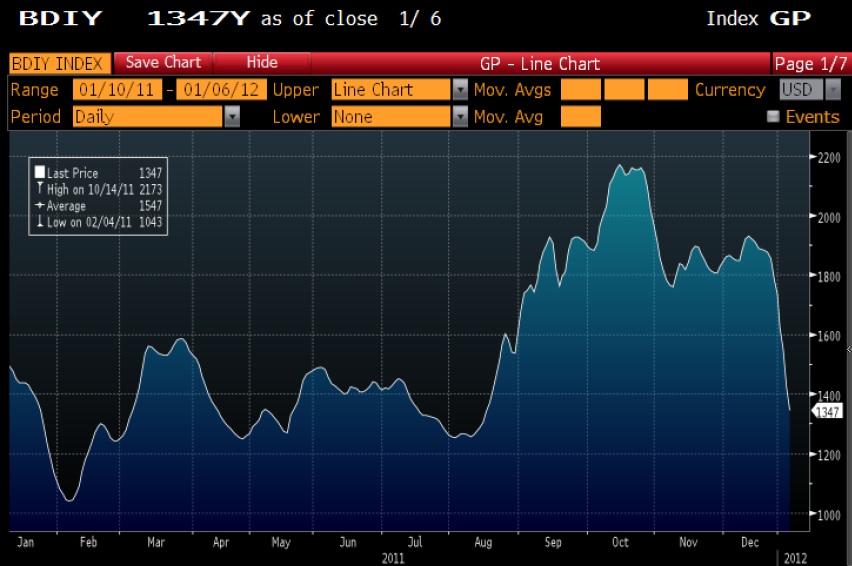Click lower Mov. Avg input box
This screenshot has width=852, height=566.
click(x=581, y=116)
